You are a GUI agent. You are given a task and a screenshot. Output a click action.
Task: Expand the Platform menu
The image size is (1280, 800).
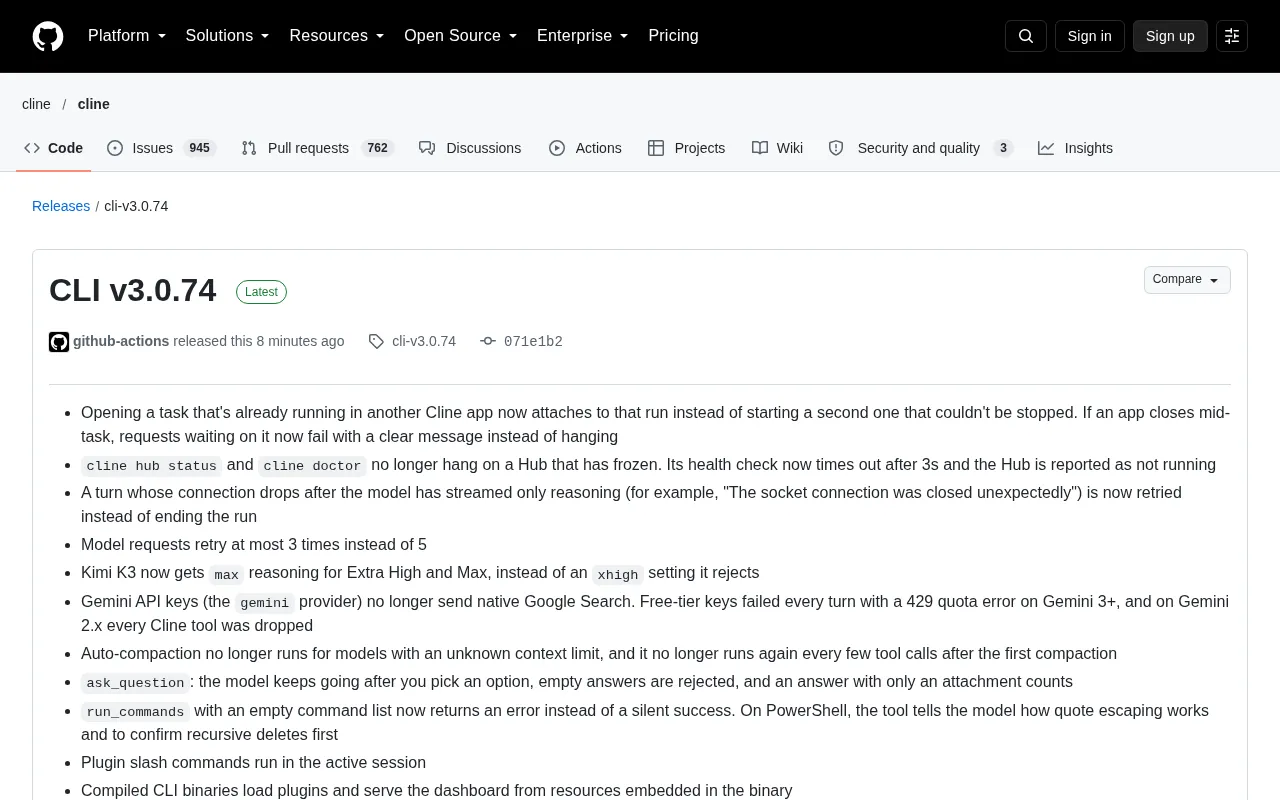[127, 36]
